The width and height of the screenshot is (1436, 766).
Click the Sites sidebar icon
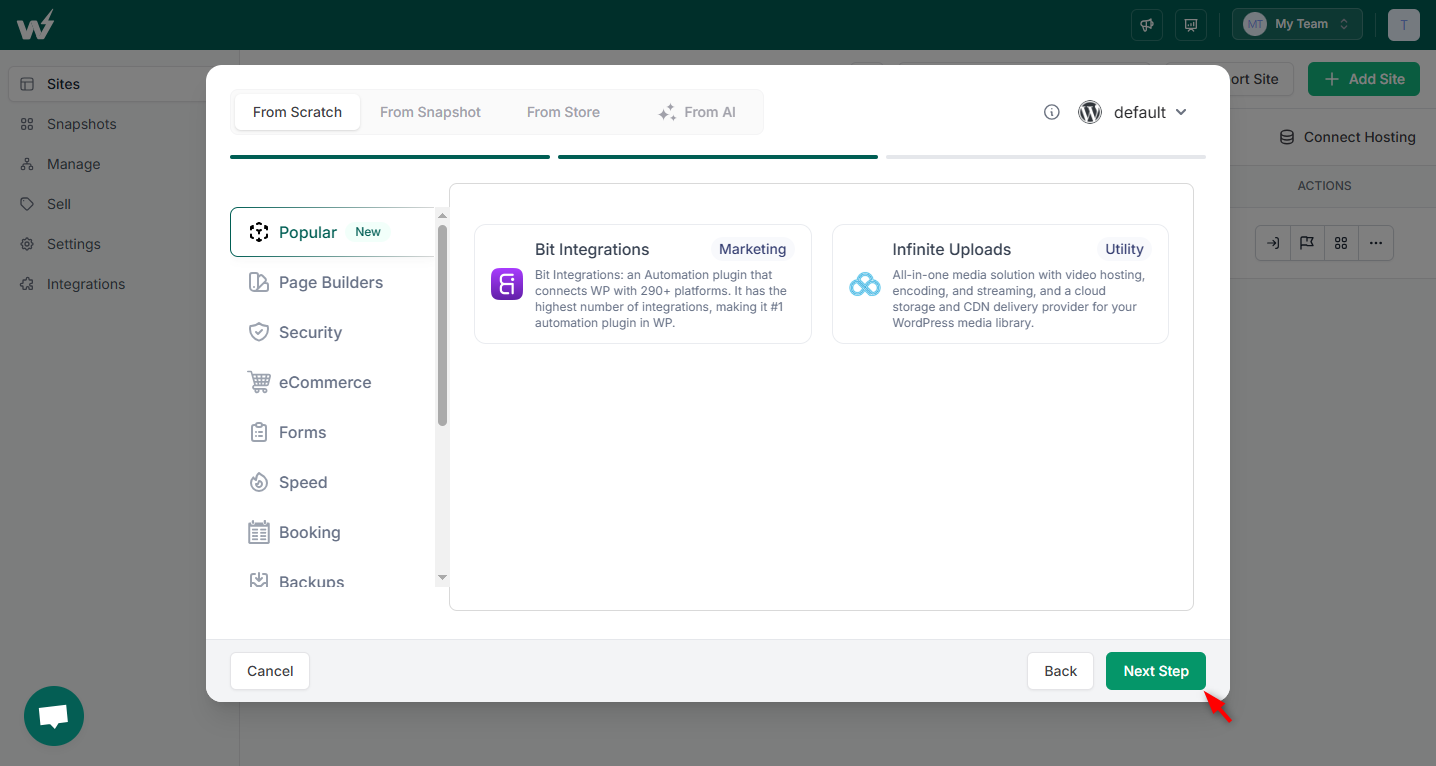coord(27,84)
